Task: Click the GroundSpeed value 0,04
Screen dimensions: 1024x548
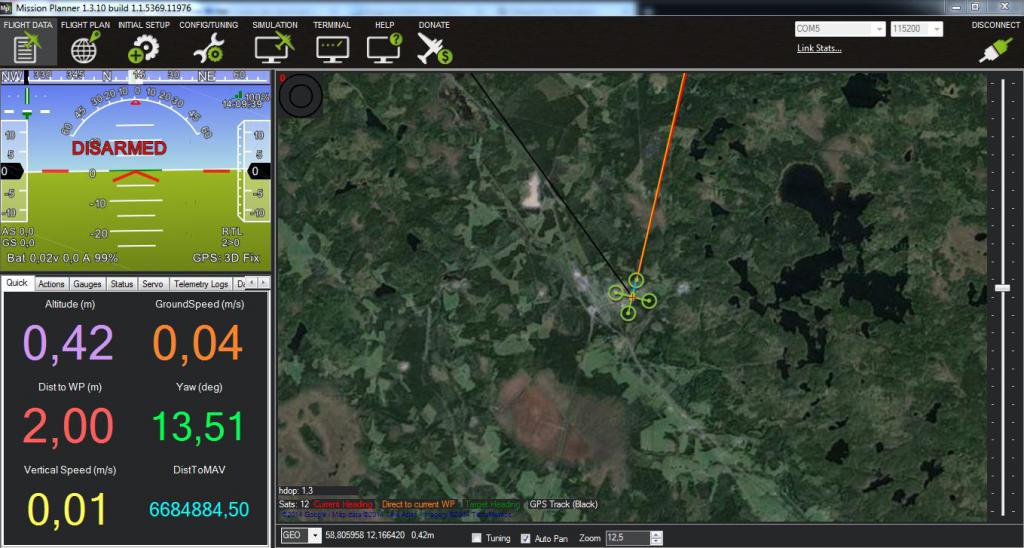Action: pyautogui.click(x=198, y=343)
